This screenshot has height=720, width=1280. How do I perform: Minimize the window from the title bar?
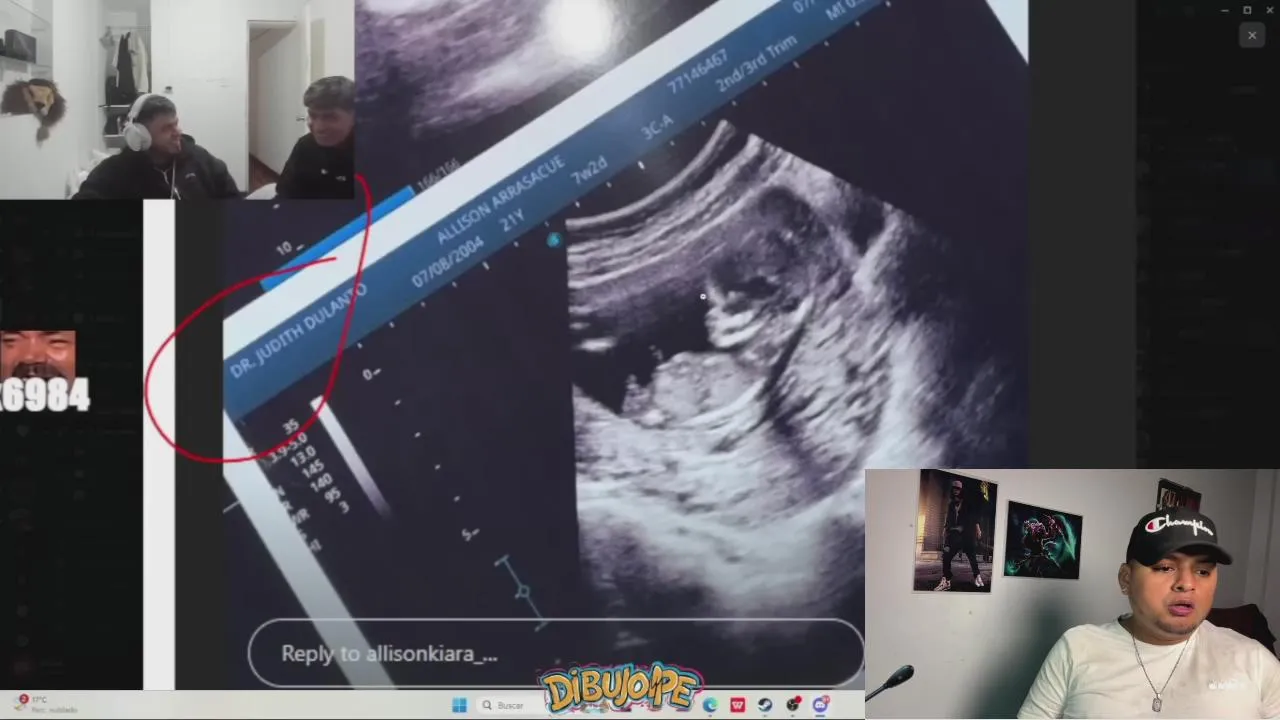pyautogui.click(x=1226, y=10)
